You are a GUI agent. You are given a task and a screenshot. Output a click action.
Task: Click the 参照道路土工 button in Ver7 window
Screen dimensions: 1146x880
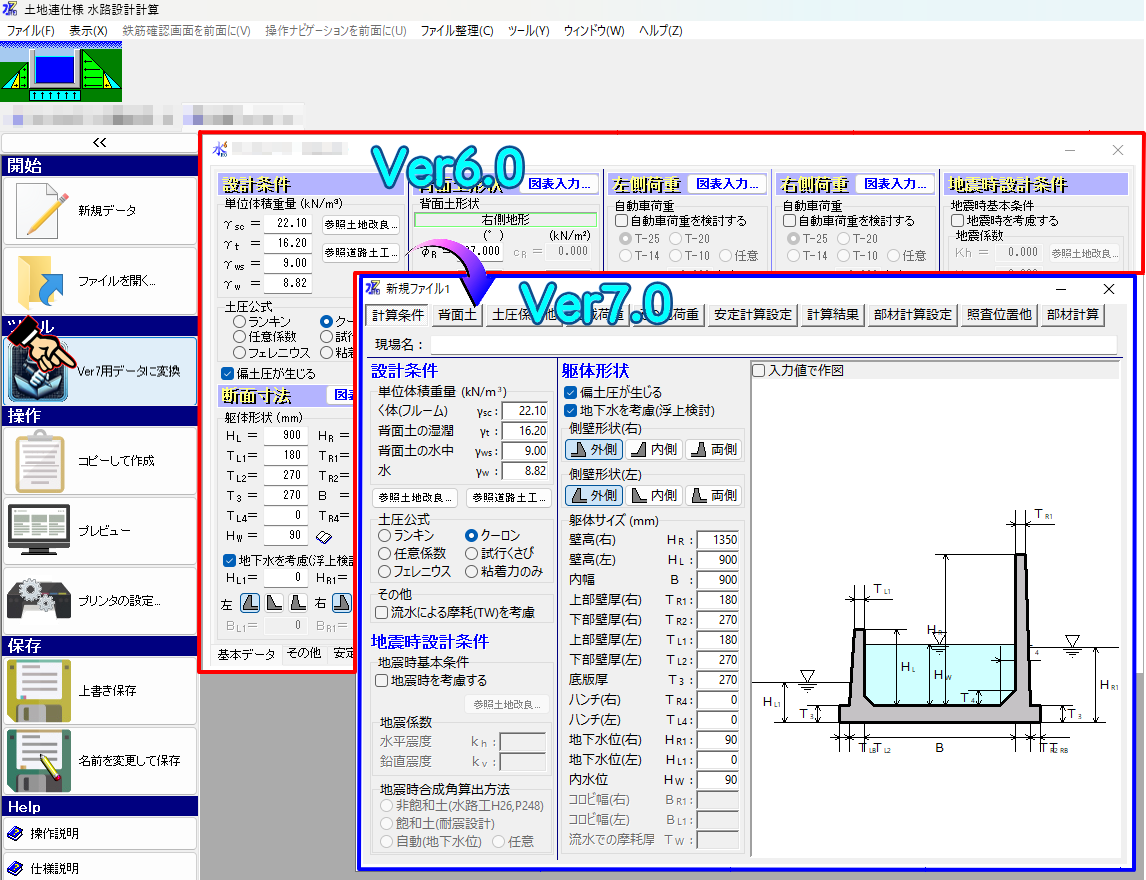coord(509,497)
